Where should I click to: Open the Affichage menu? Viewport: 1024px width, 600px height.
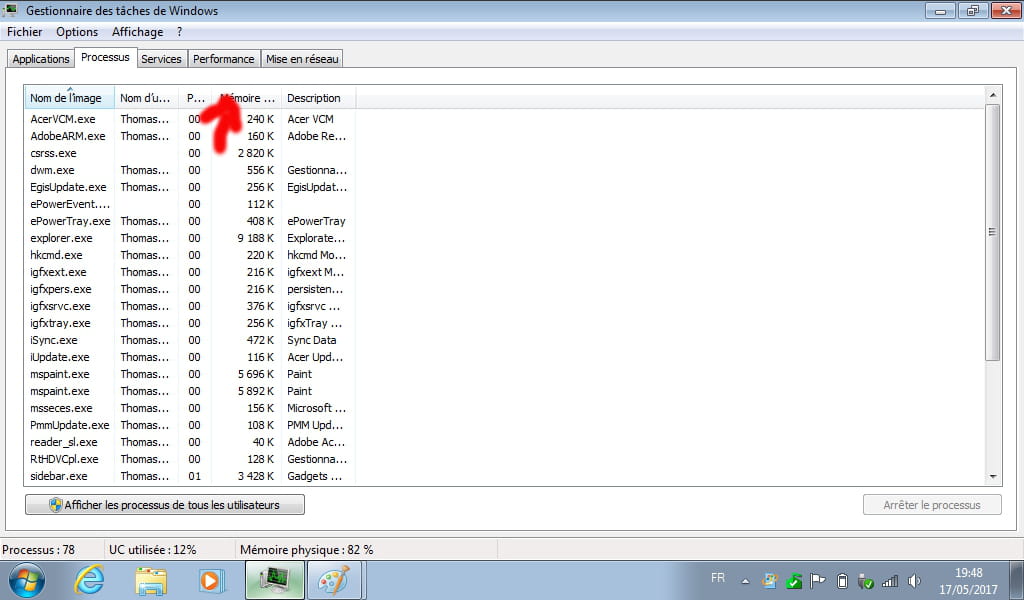(x=138, y=32)
